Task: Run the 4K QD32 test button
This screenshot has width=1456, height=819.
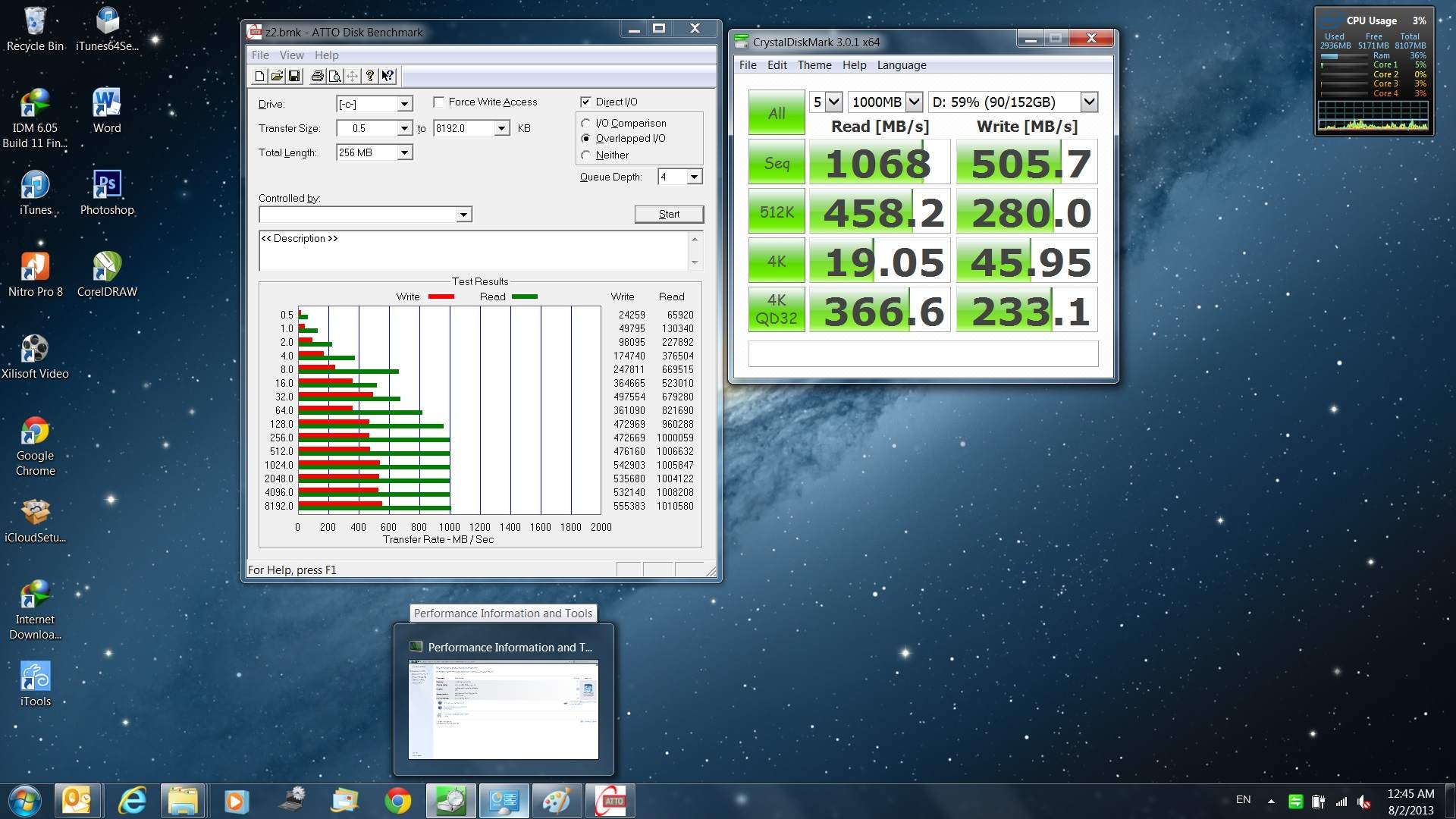Action: [777, 309]
